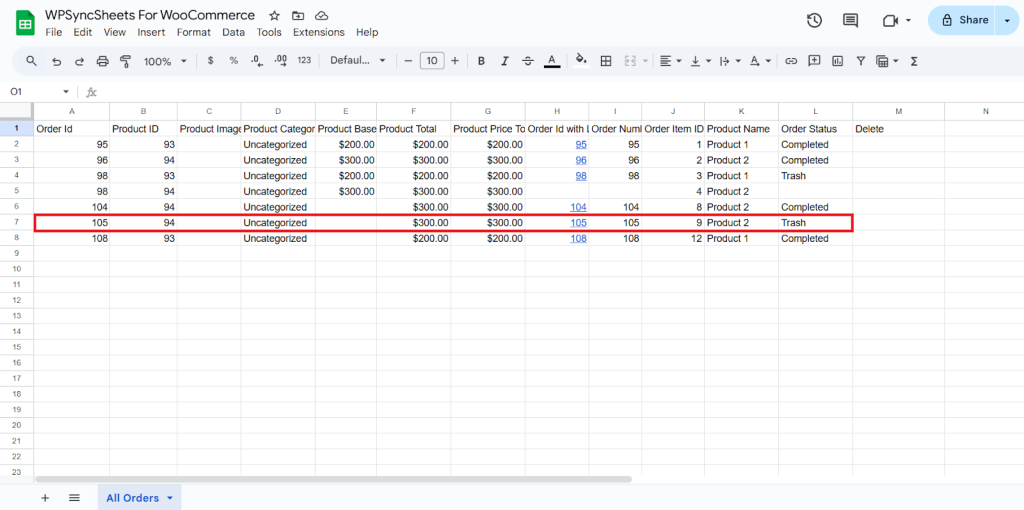Open the Edit menu
Image resolution: width=1024 pixels, height=510 pixels.
[83, 32]
